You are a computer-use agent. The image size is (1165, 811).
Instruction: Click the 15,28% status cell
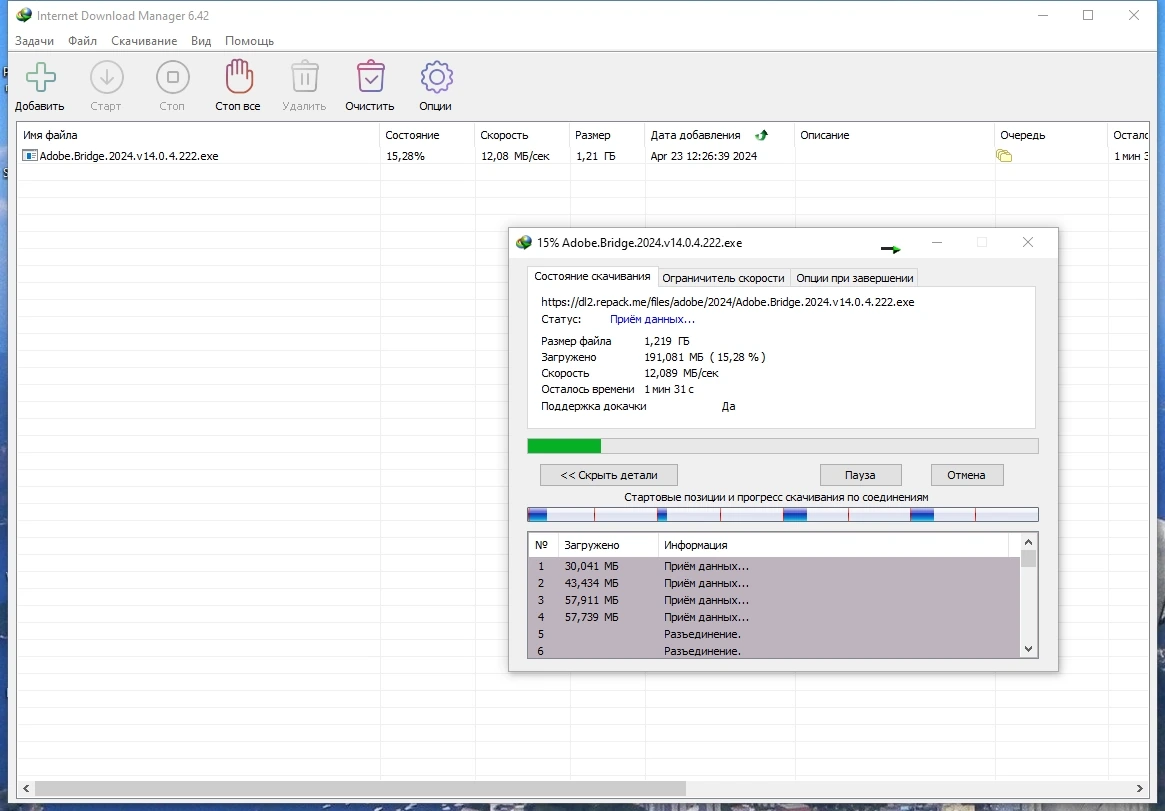(406, 156)
